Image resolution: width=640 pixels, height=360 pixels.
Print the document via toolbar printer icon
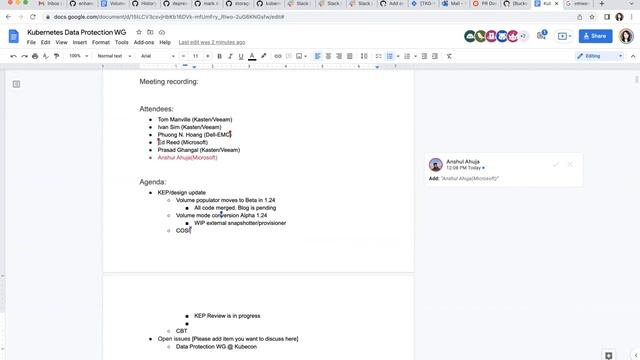[x=35, y=56]
